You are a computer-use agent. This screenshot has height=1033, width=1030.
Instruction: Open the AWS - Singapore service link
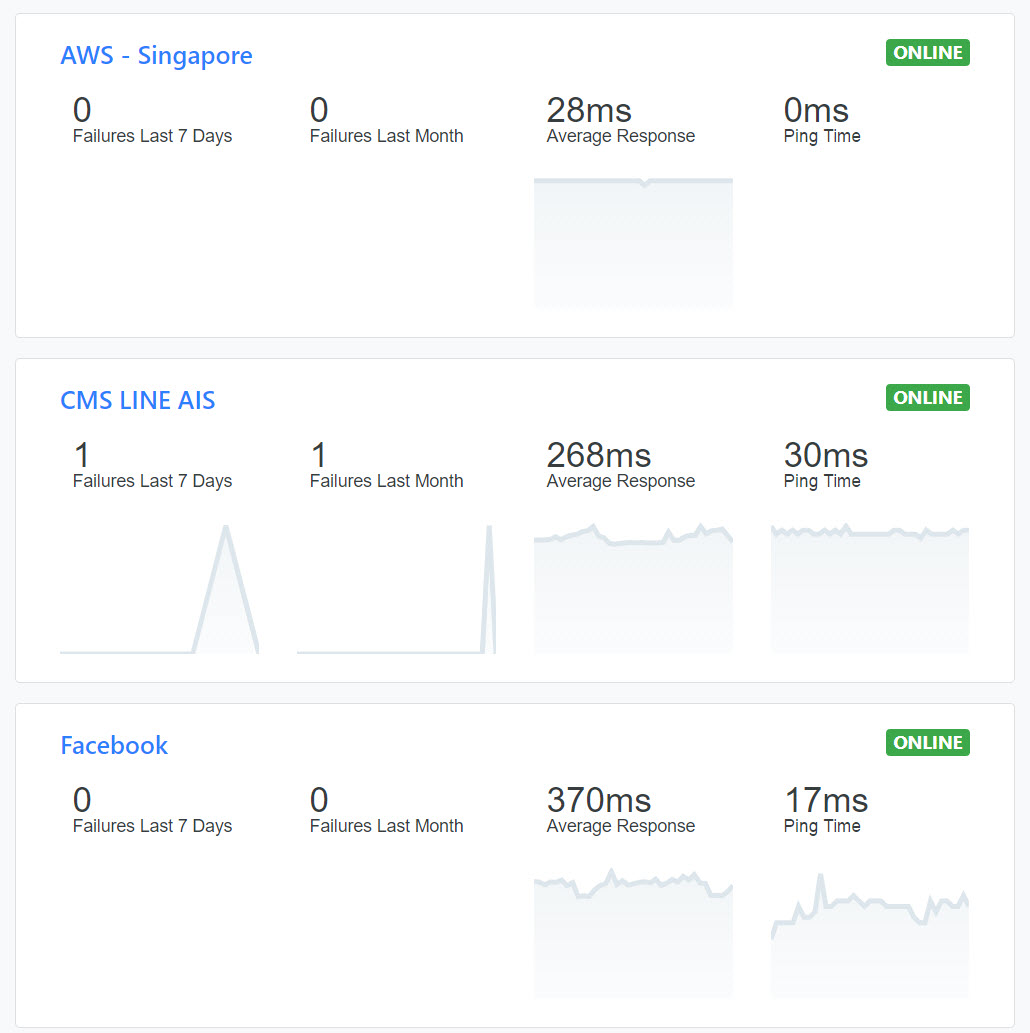pos(156,55)
